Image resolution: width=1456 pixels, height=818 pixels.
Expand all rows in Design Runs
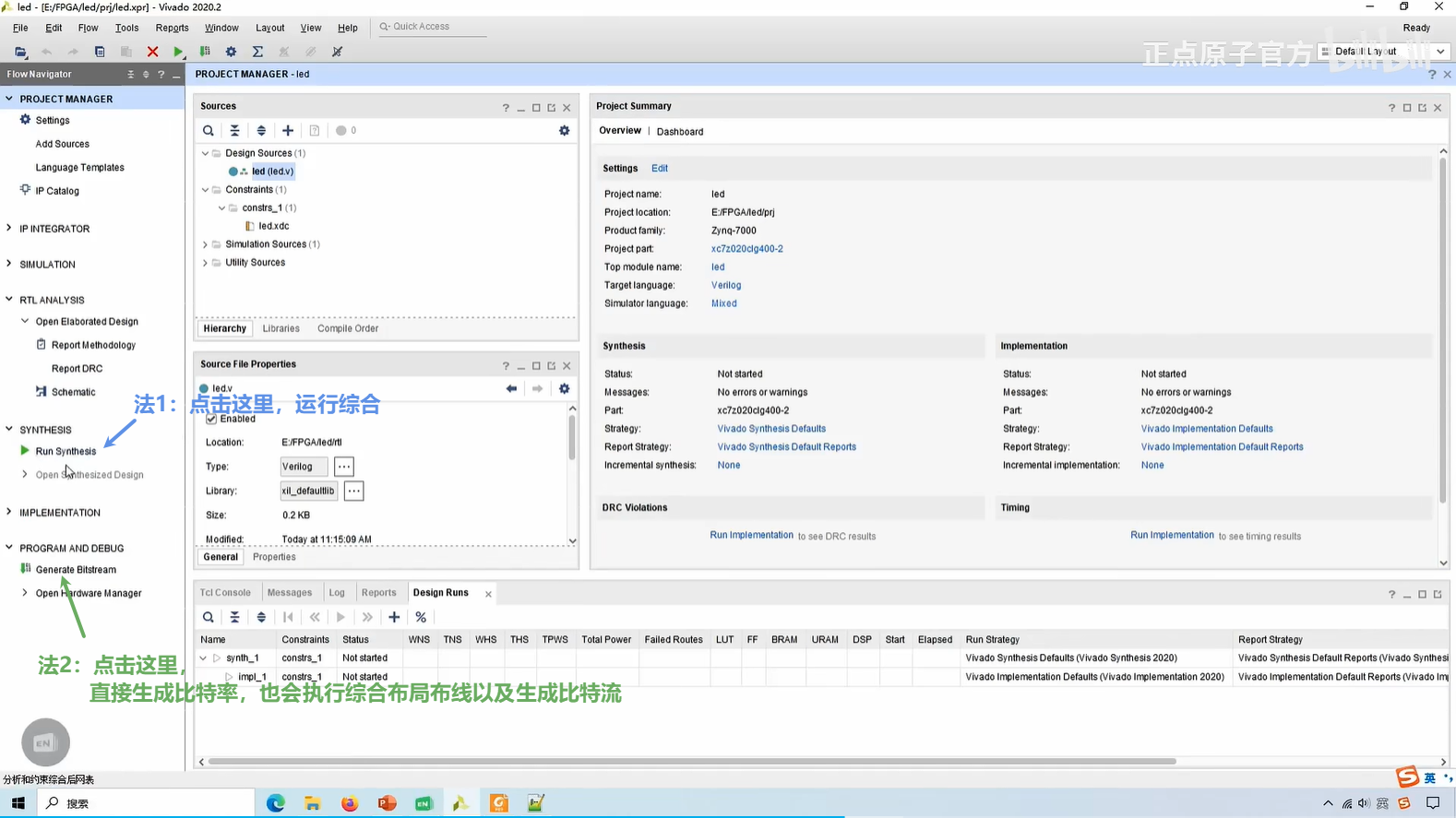click(x=261, y=617)
